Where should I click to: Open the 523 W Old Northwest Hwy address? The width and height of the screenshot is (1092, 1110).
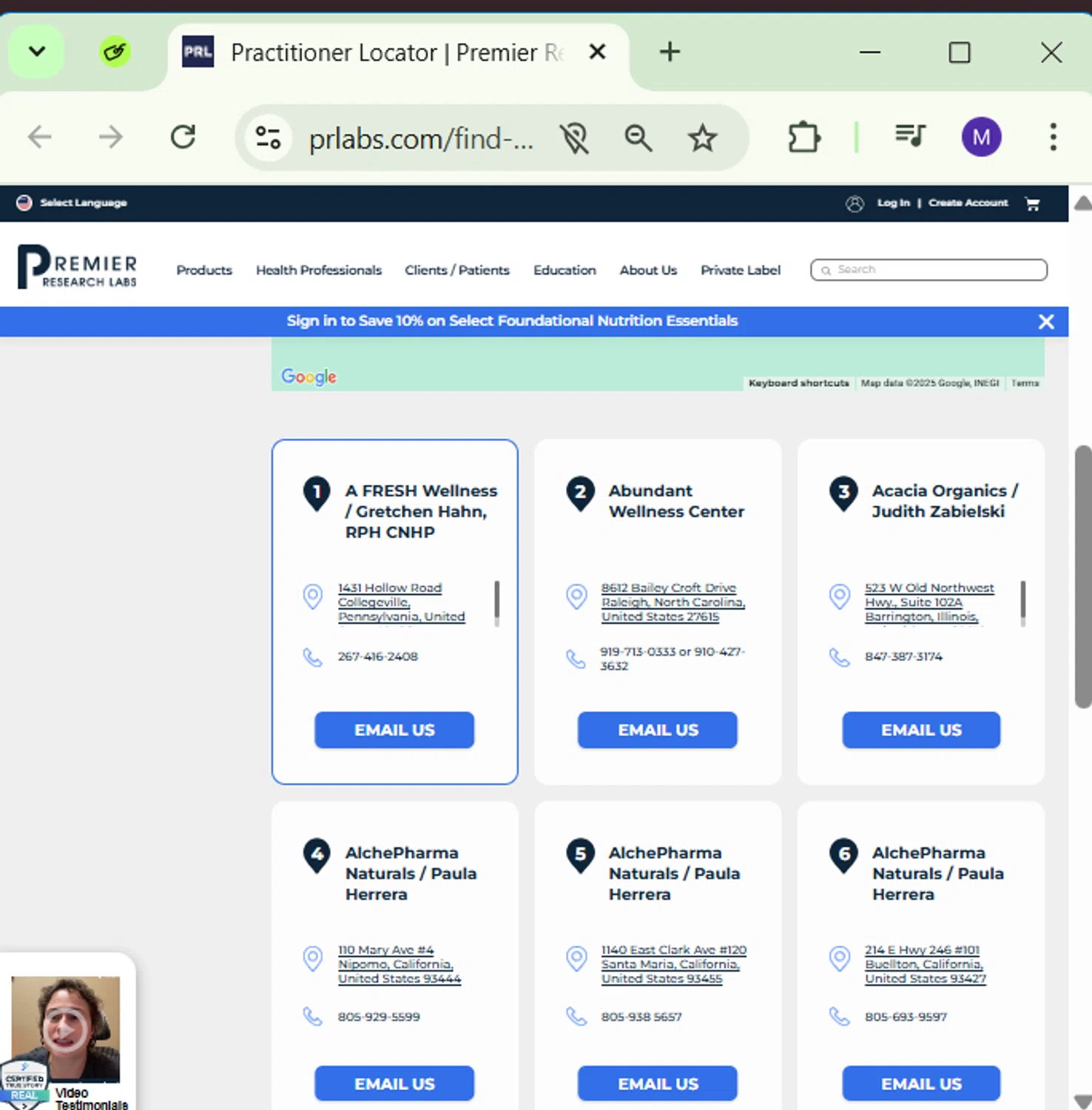[x=930, y=603]
